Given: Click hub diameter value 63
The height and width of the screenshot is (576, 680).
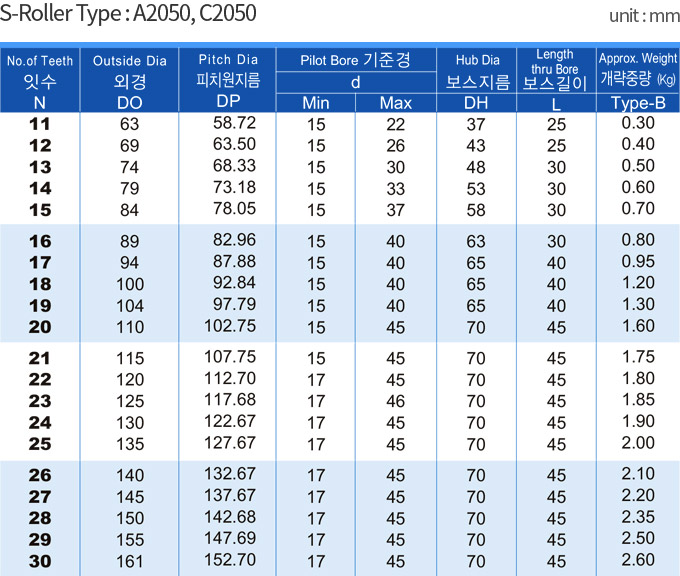Looking at the screenshot, I should point(476,242).
